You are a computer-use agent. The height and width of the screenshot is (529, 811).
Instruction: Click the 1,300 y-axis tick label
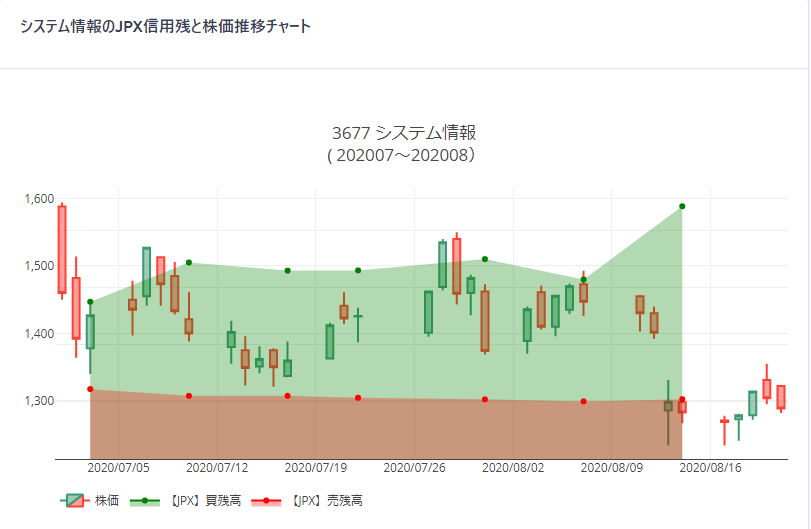point(38,401)
